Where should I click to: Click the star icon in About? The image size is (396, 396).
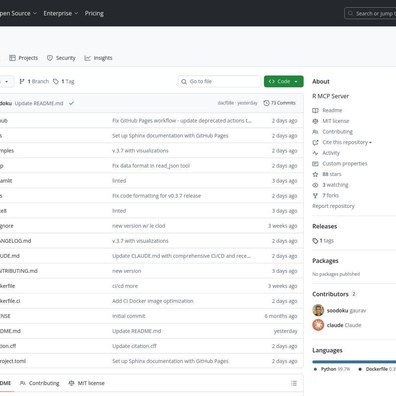(x=315, y=174)
